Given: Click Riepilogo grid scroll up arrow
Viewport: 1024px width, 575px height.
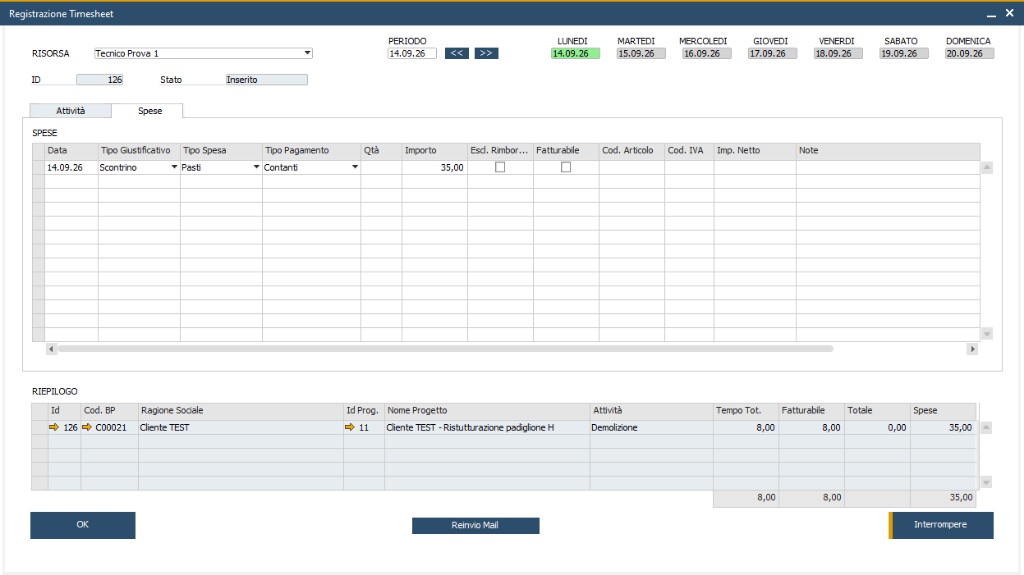Looking at the screenshot, I should pyautogui.click(x=986, y=427).
